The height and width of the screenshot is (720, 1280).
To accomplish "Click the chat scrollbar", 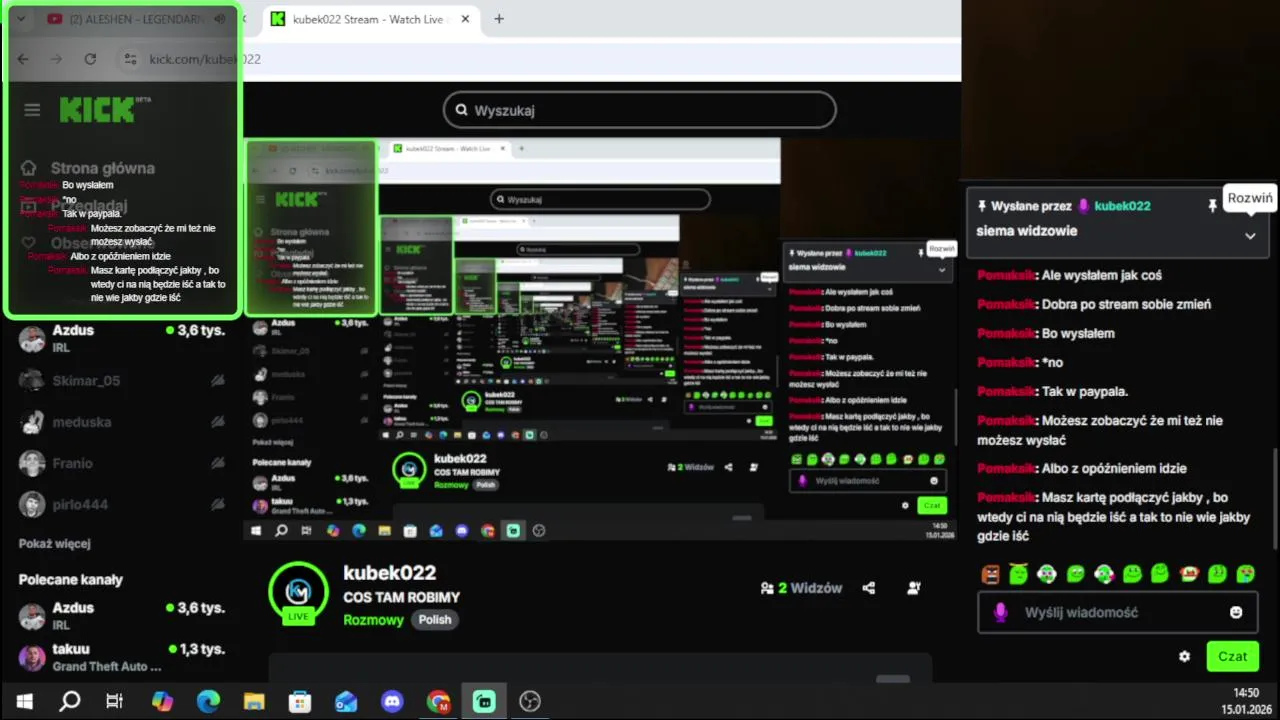I will [1274, 498].
